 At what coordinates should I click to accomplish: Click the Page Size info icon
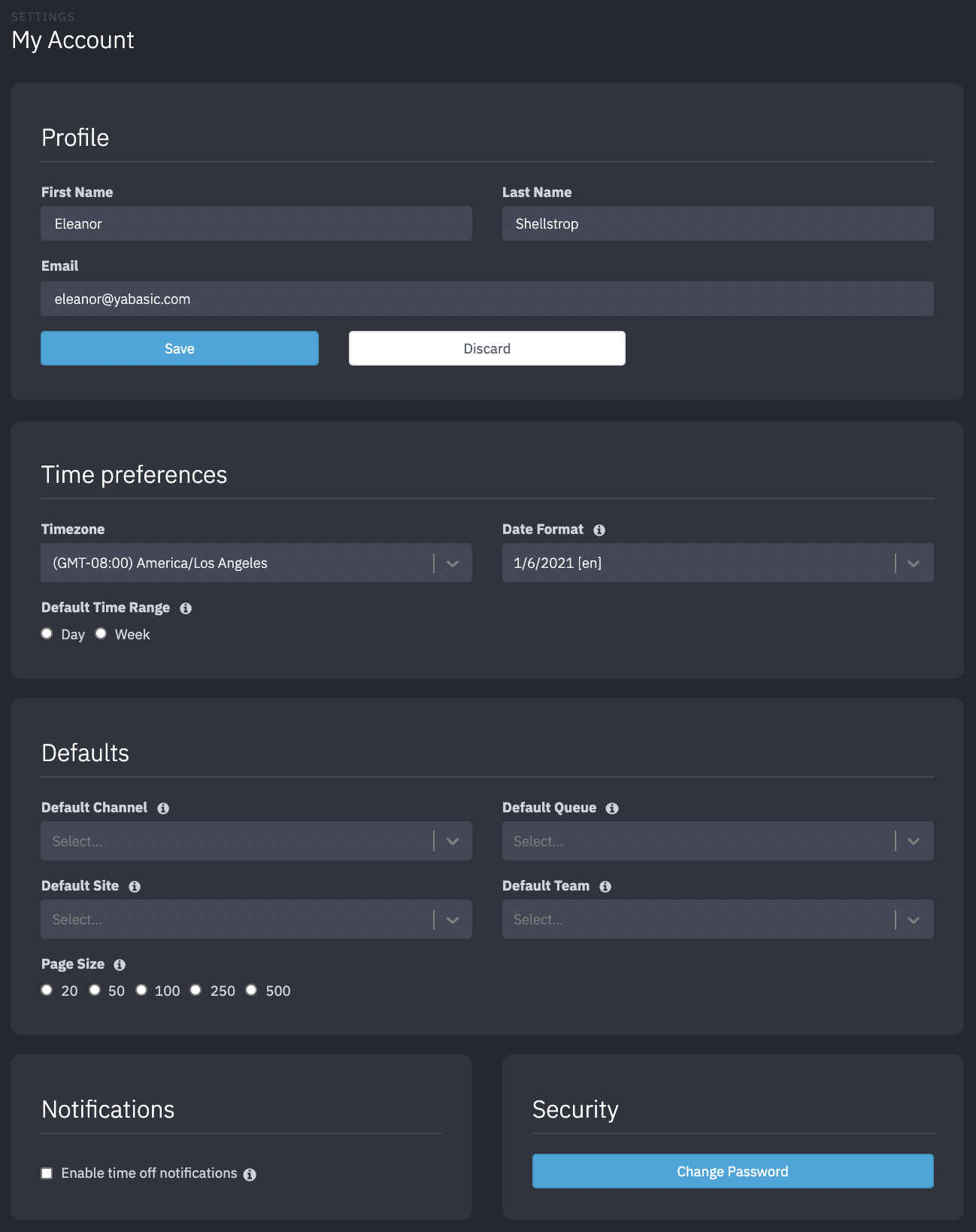coord(120,965)
